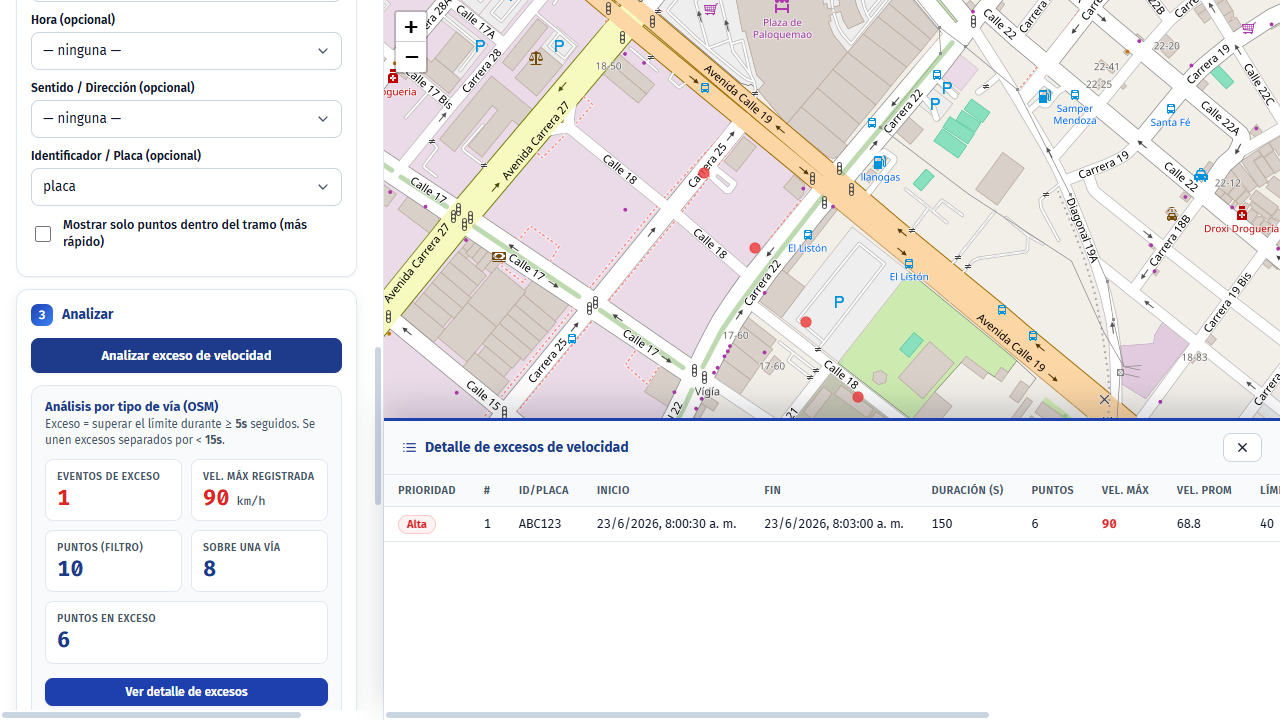The image size is (1280, 720).
Task: Click the step 3 number badge
Action: pyautogui.click(x=42, y=315)
